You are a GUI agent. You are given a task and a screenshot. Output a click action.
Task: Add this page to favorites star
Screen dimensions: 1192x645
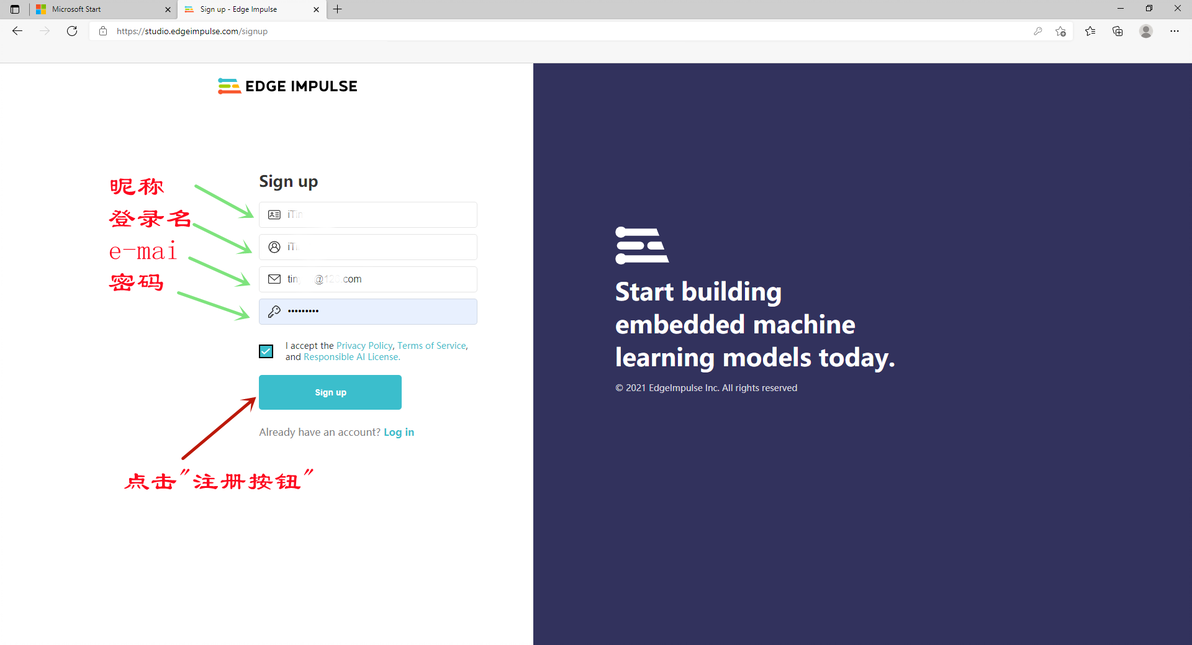tap(1060, 31)
